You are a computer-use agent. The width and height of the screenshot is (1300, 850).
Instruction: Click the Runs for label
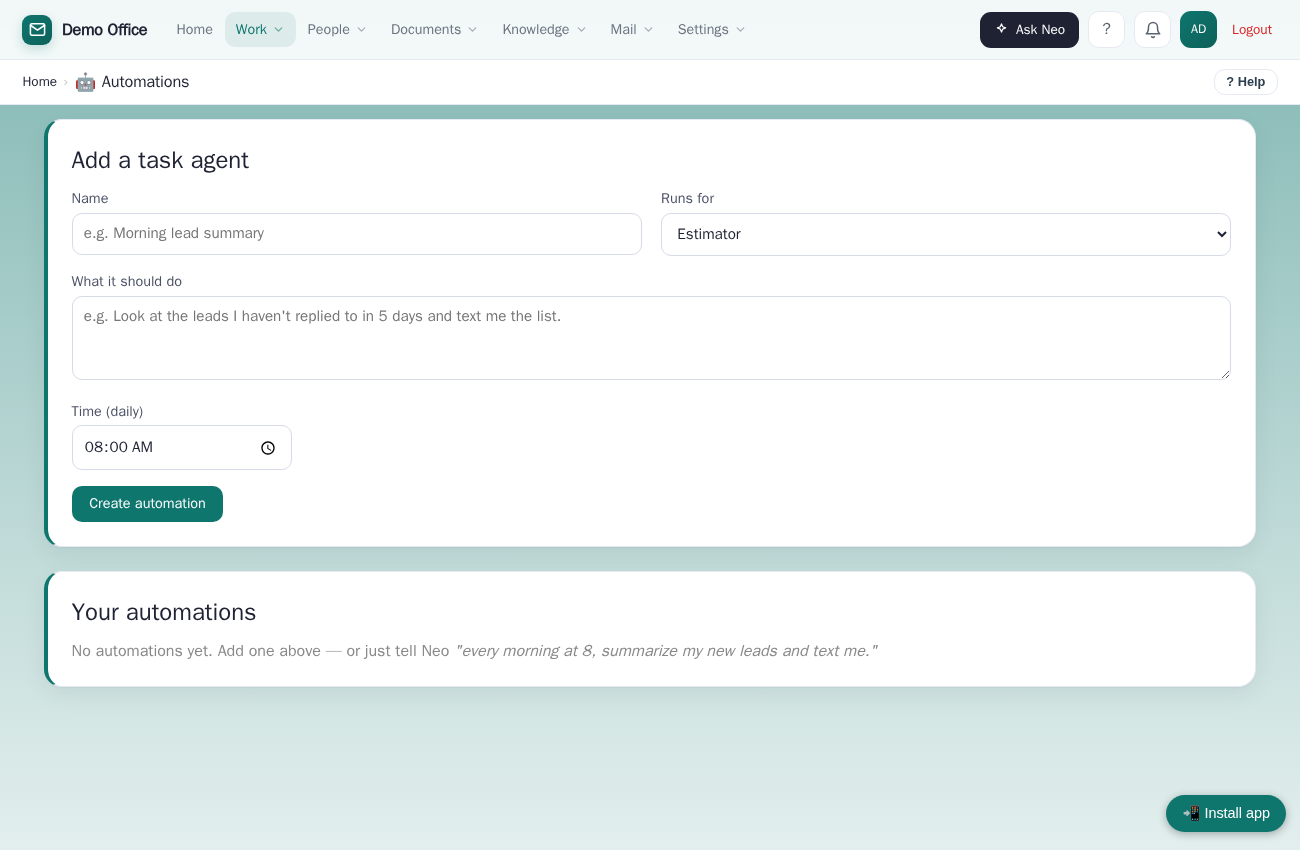[x=687, y=198]
